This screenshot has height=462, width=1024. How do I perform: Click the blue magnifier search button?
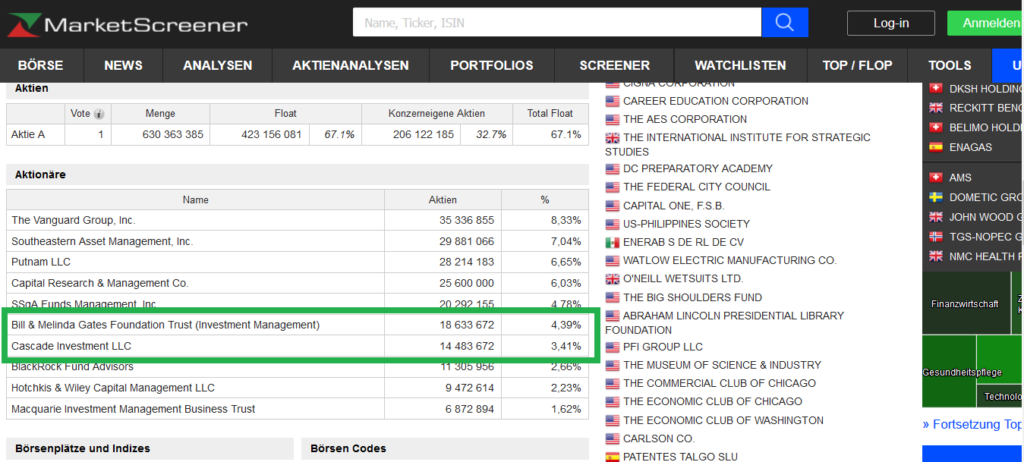785,23
